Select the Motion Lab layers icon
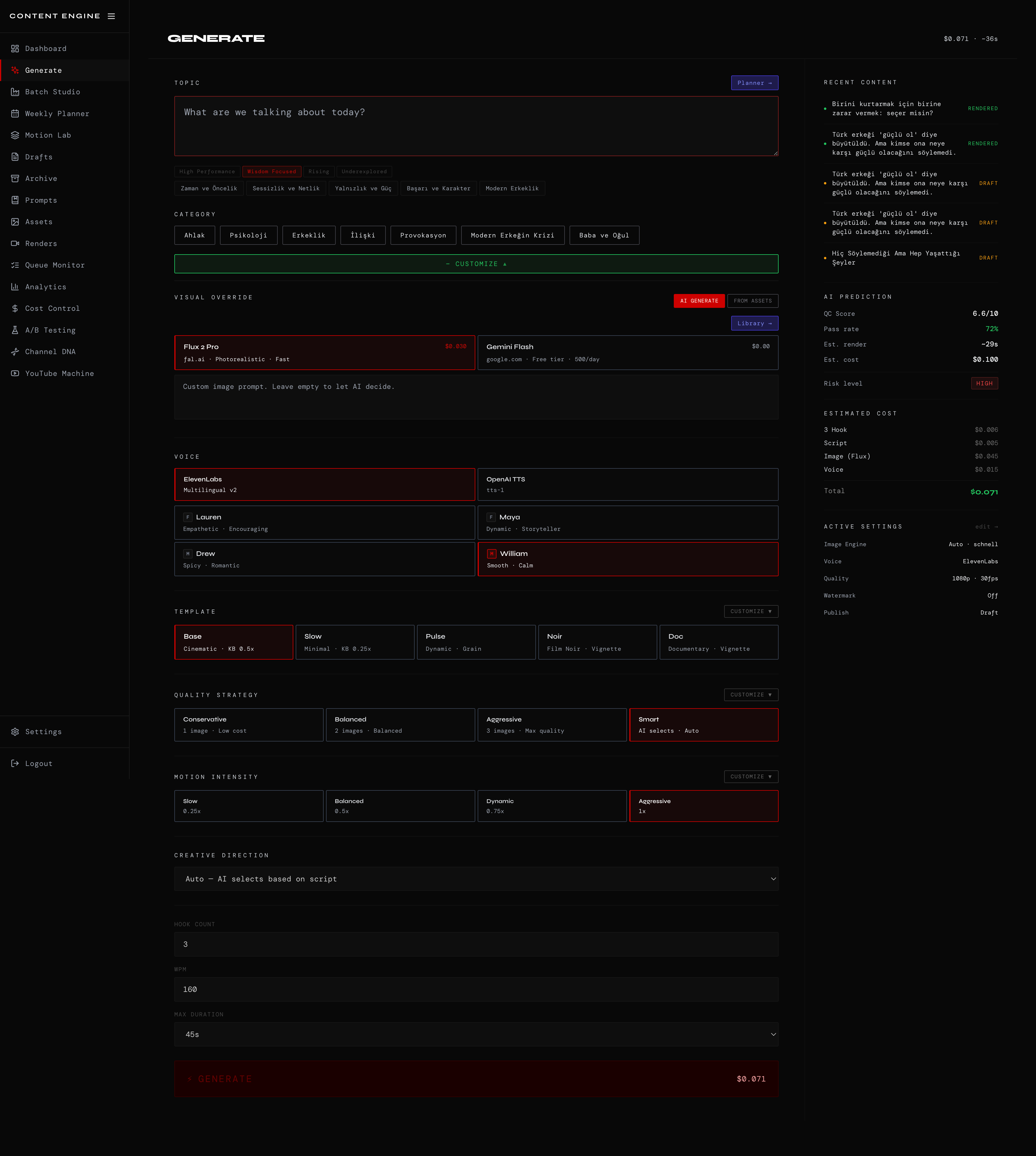Viewport: 1036px width, 1156px height. coord(15,135)
